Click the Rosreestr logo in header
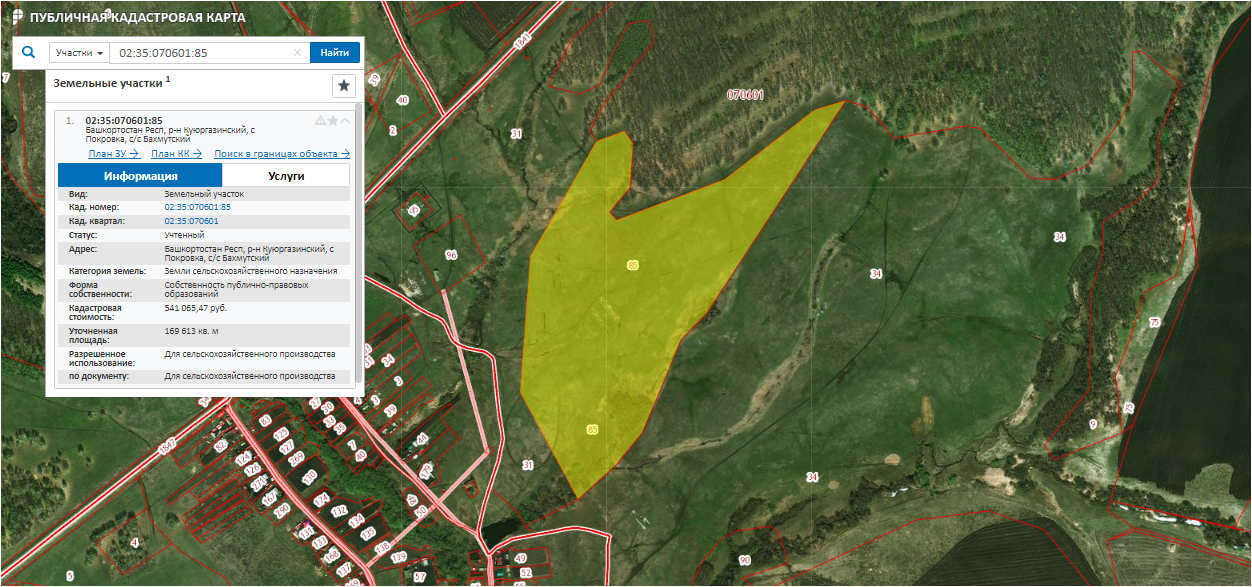The width and height of the screenshot is (1252, 587). (x=15, y=17)
